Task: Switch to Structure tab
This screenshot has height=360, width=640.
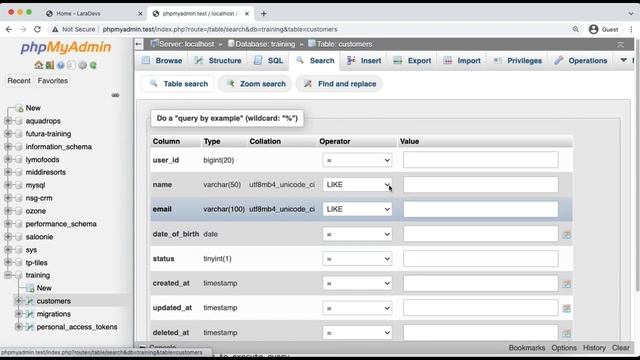Action: tap(218, 60)
